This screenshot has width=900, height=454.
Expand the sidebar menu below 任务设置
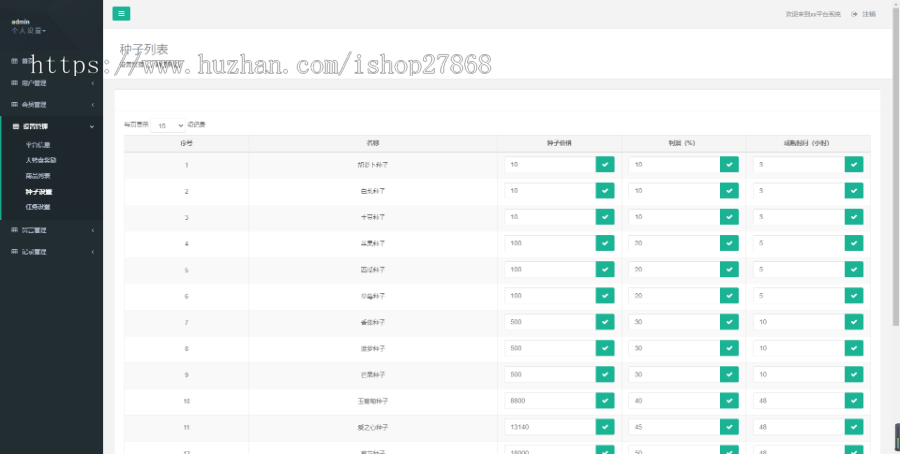(52, 230)
